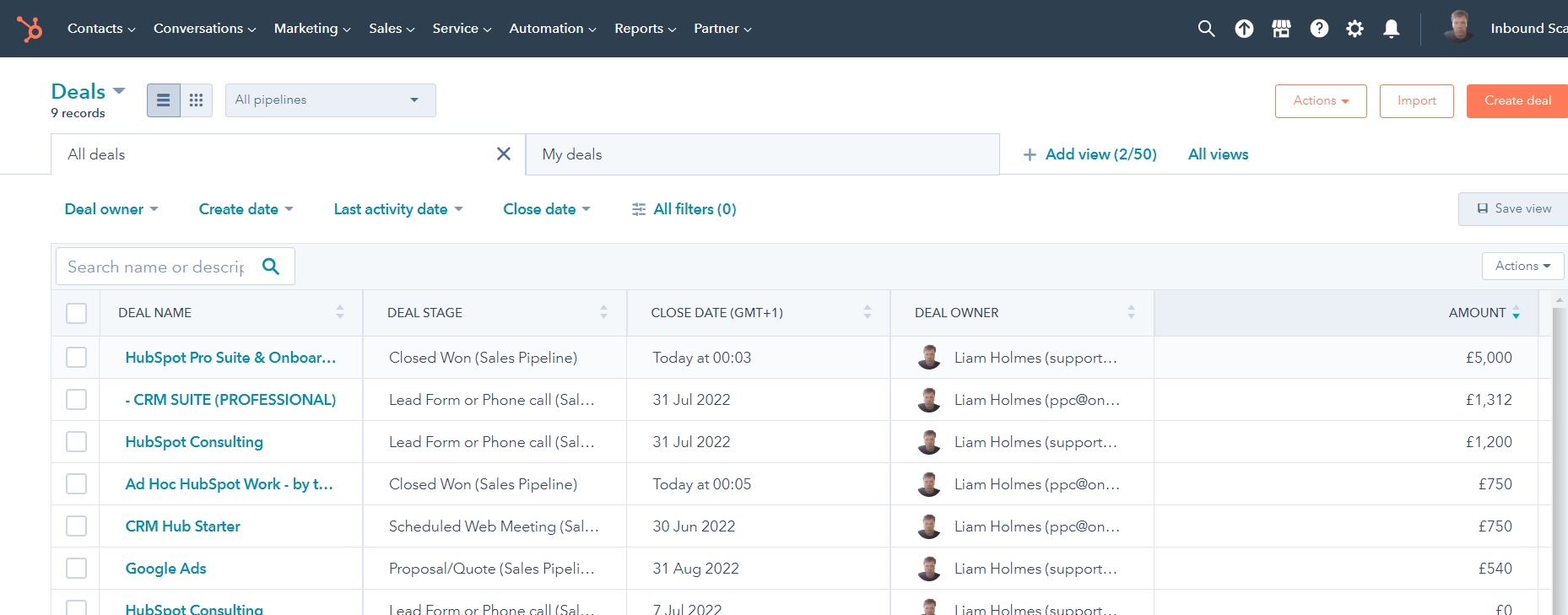Click Create deal button
The image size is (1568, 615).
click(1517, 101)
